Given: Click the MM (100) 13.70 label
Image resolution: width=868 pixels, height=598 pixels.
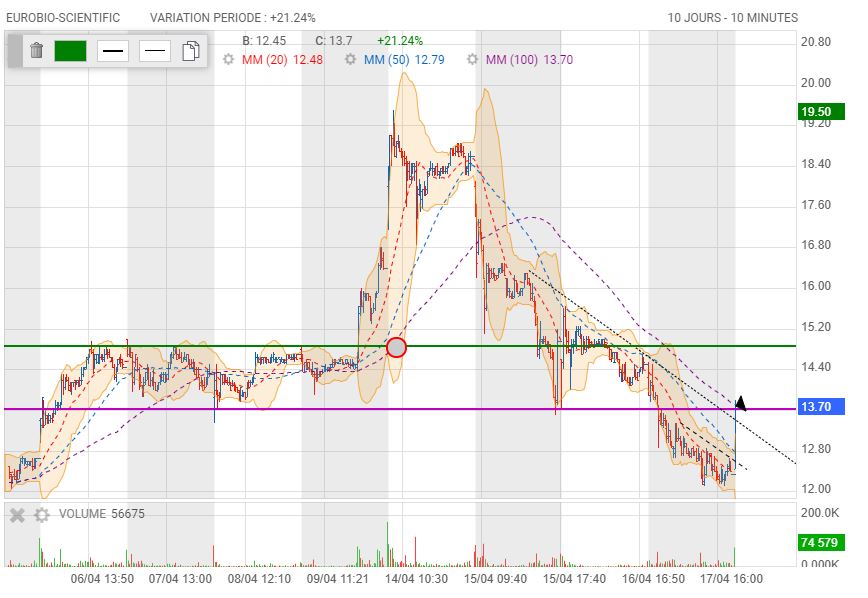Looking at the screenshot, I should point(529,60).
